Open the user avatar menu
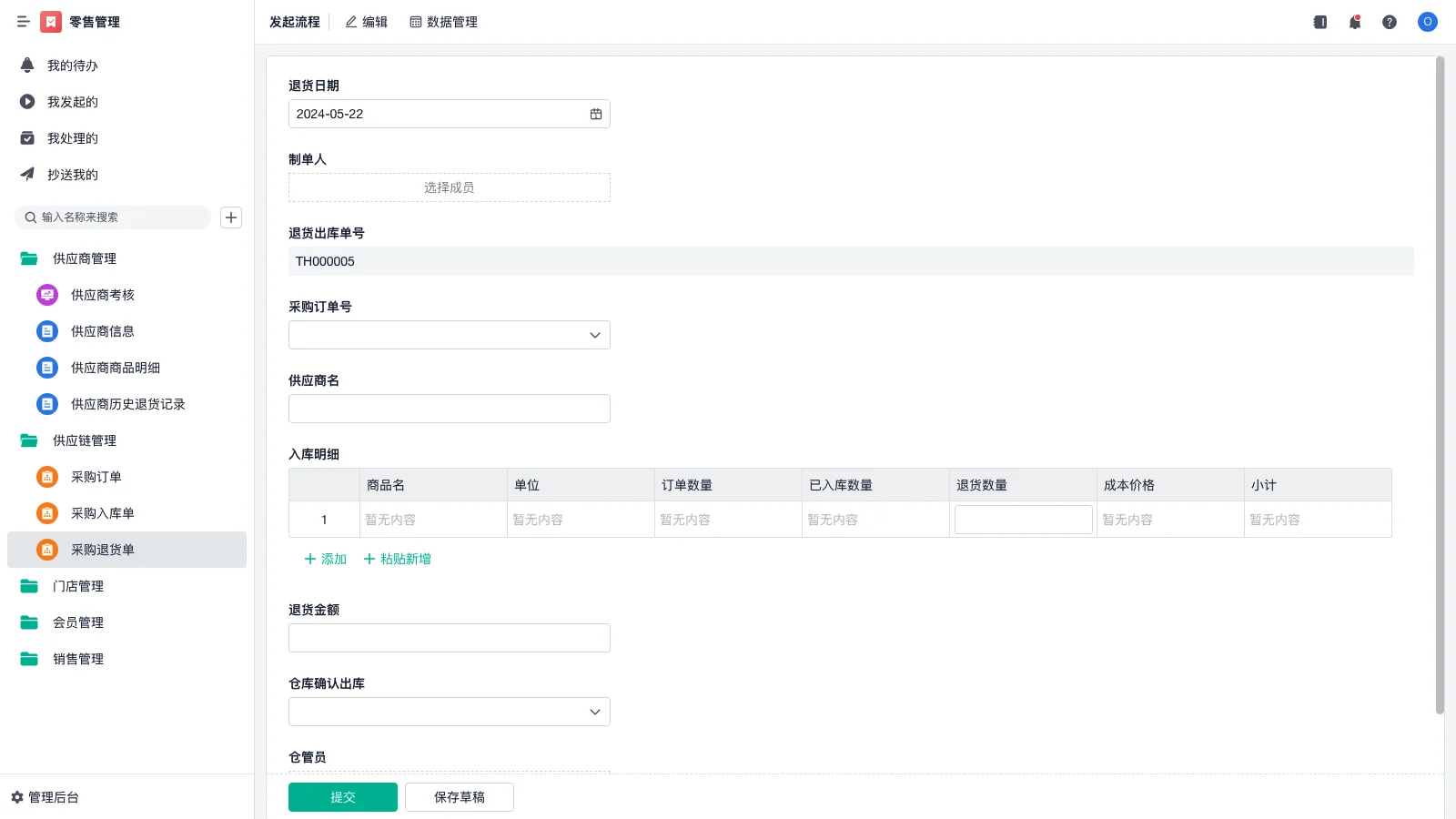The width and height of the screenshot is (1456, 819). [x=1427, y=22]
